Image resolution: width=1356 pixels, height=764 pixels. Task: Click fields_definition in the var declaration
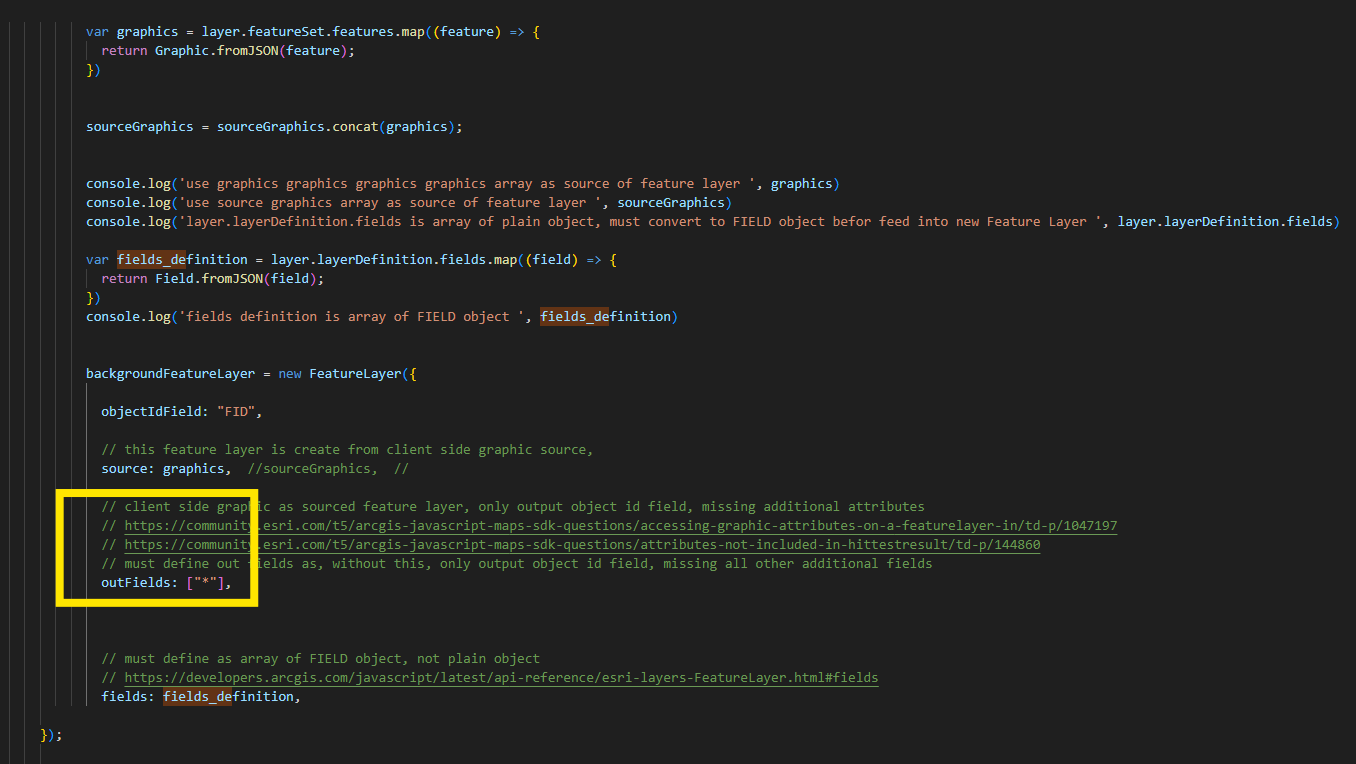(x=182, y=260)
